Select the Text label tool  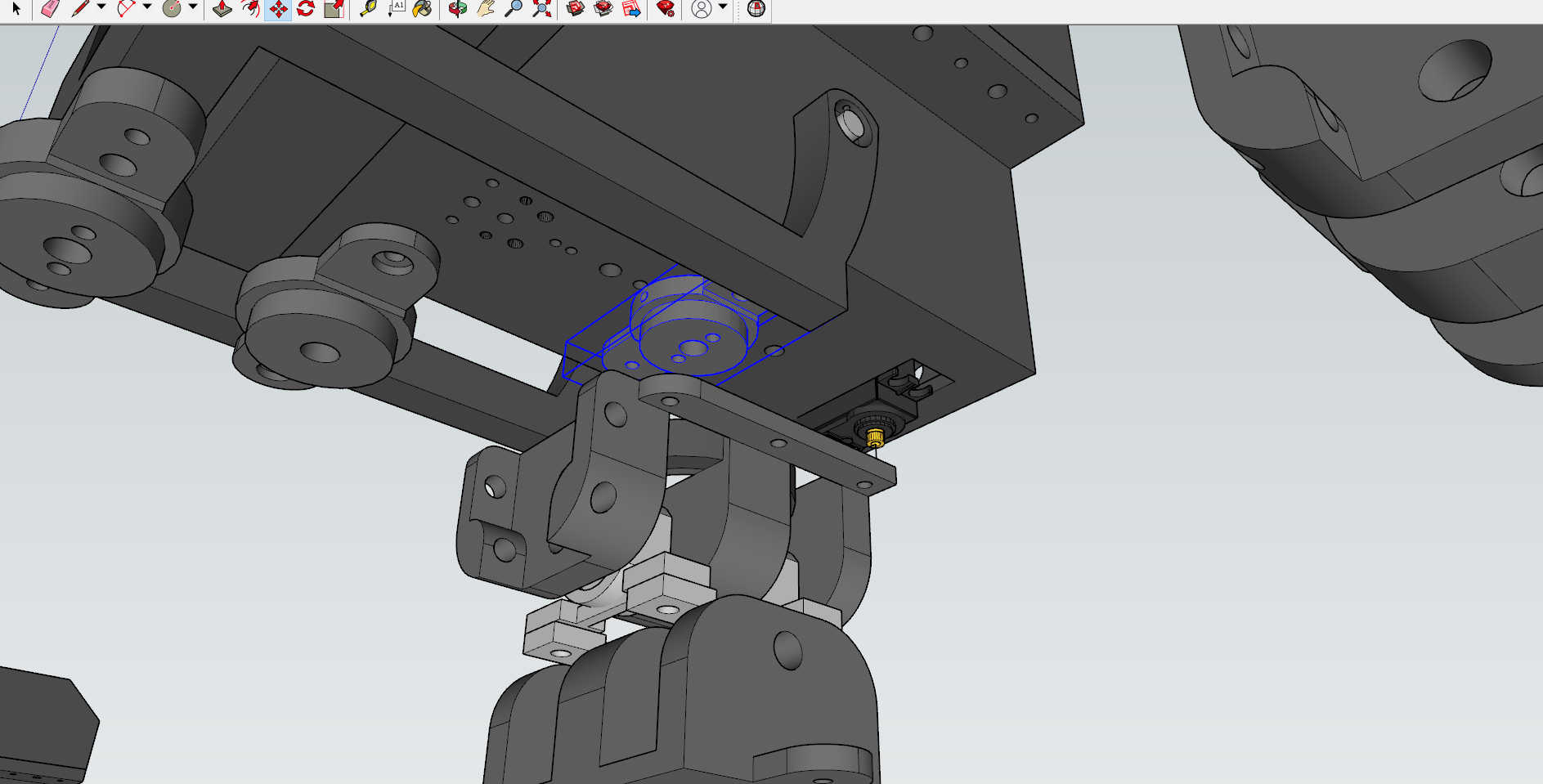(397, 9)
